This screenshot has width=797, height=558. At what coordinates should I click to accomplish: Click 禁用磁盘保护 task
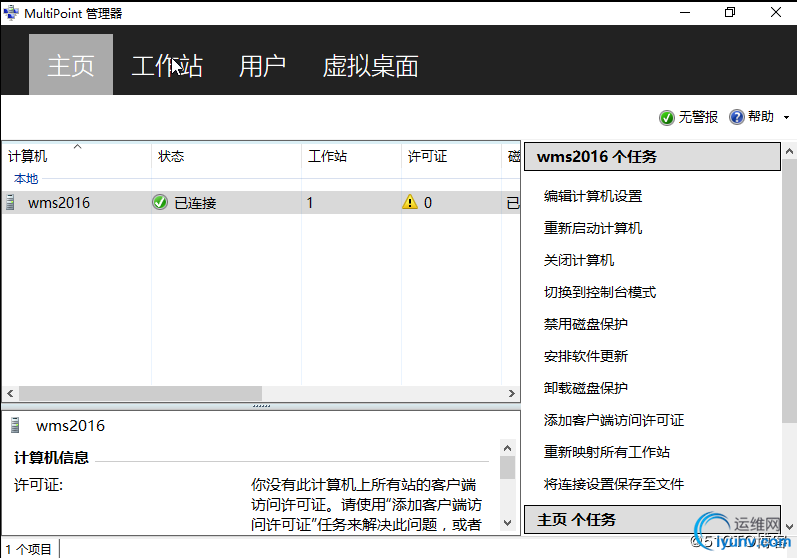[x=586, y=324]
